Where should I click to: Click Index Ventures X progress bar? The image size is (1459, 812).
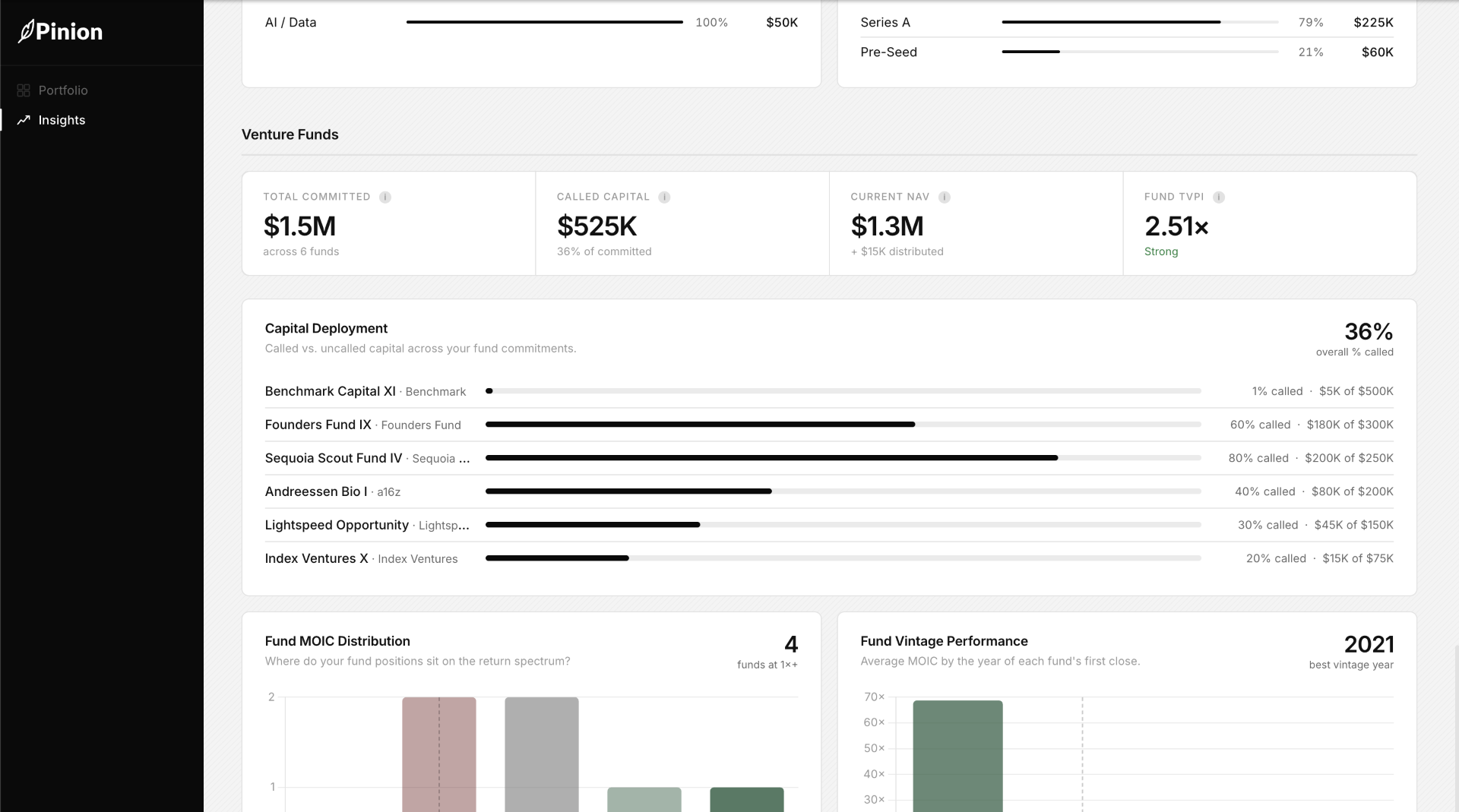point(843,558)
